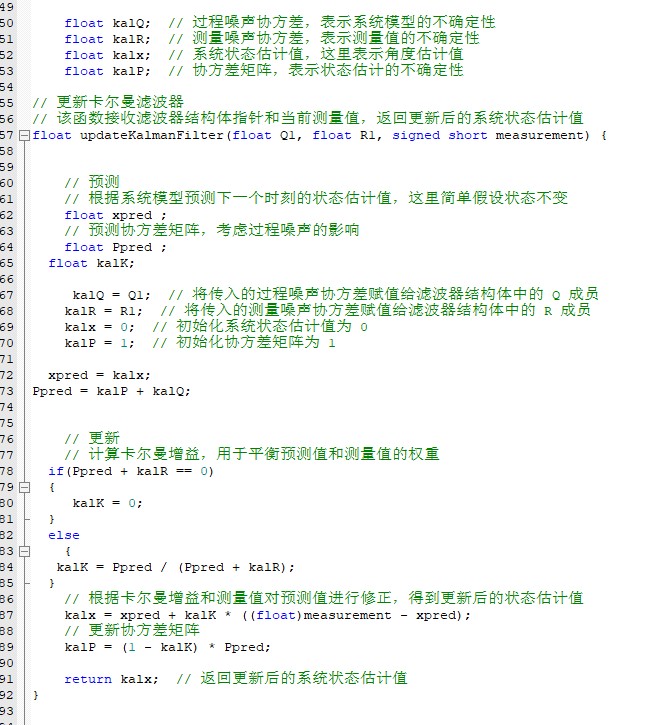
Task: Click the '// 更新卡尔曼滤波器' comment
Action: pos(108,102)
